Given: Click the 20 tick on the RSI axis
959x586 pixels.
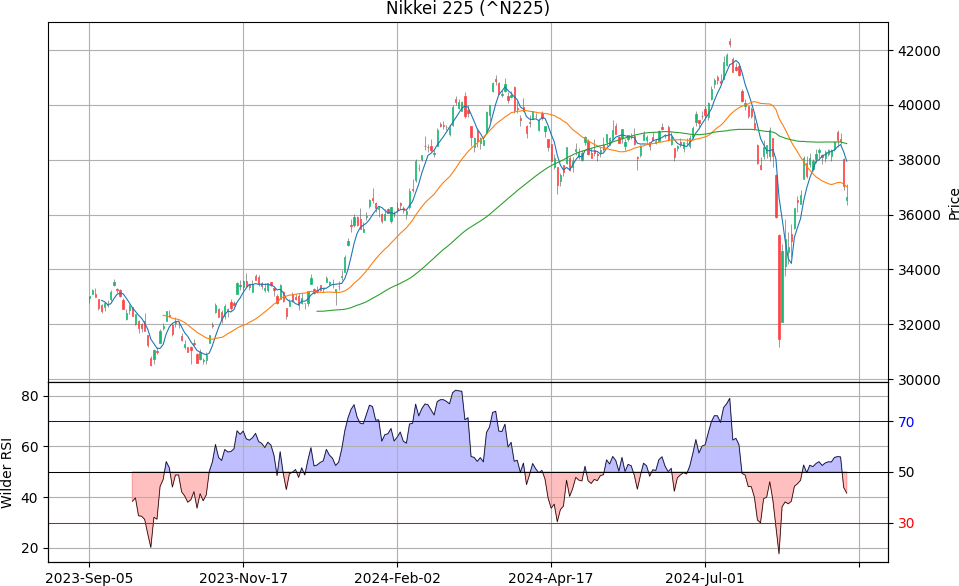Looking at the screenshot, I should (x=29, y=549).
